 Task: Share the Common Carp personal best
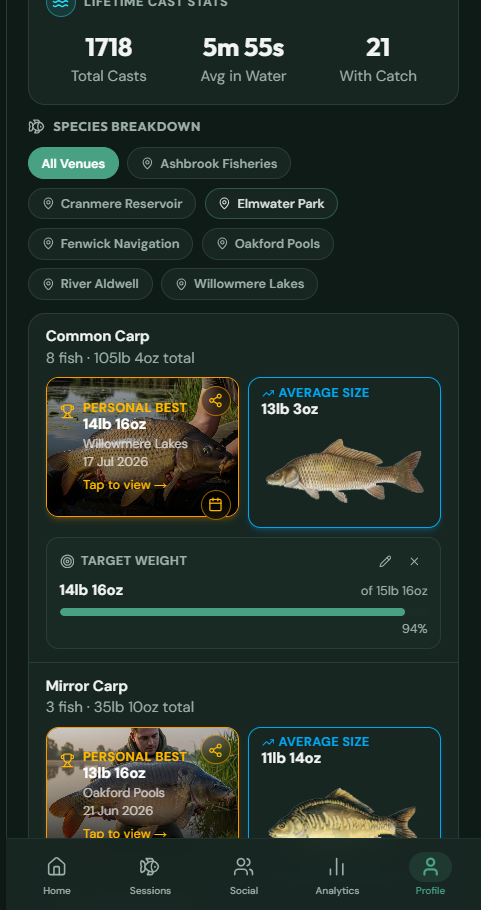pyautogui.click(x=216, y=401)
